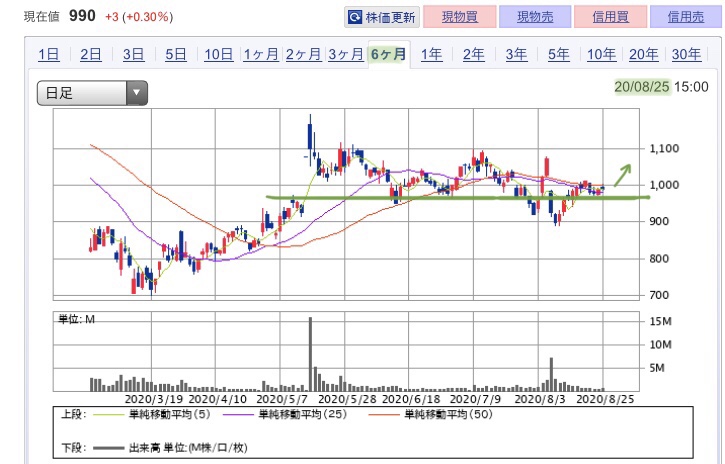Click the tallest volume bar in May
The image size is (725, 464).
pyautogui.click(x=310, y=354)
